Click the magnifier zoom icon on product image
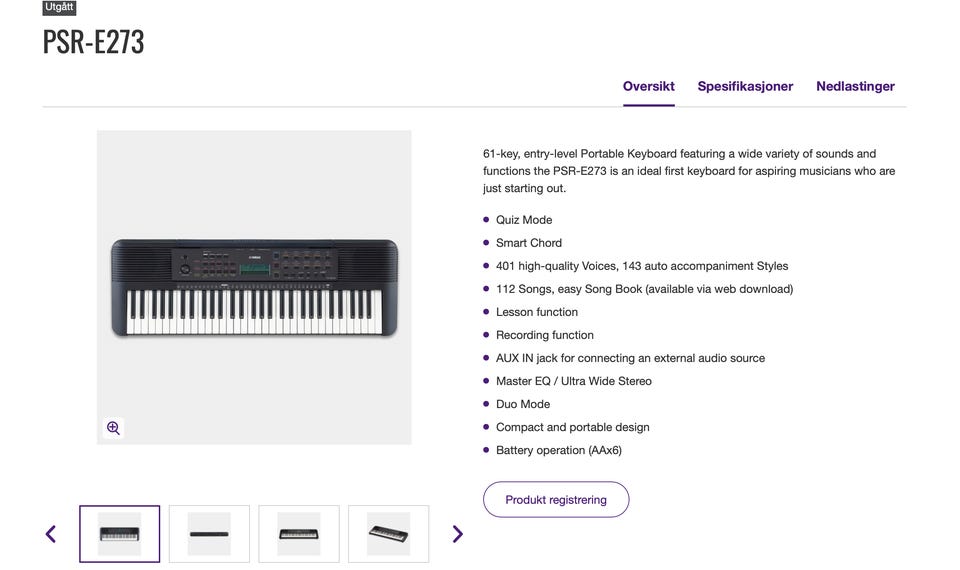The image size is (960, 570). pyautogui.click(x=113, y=427)
